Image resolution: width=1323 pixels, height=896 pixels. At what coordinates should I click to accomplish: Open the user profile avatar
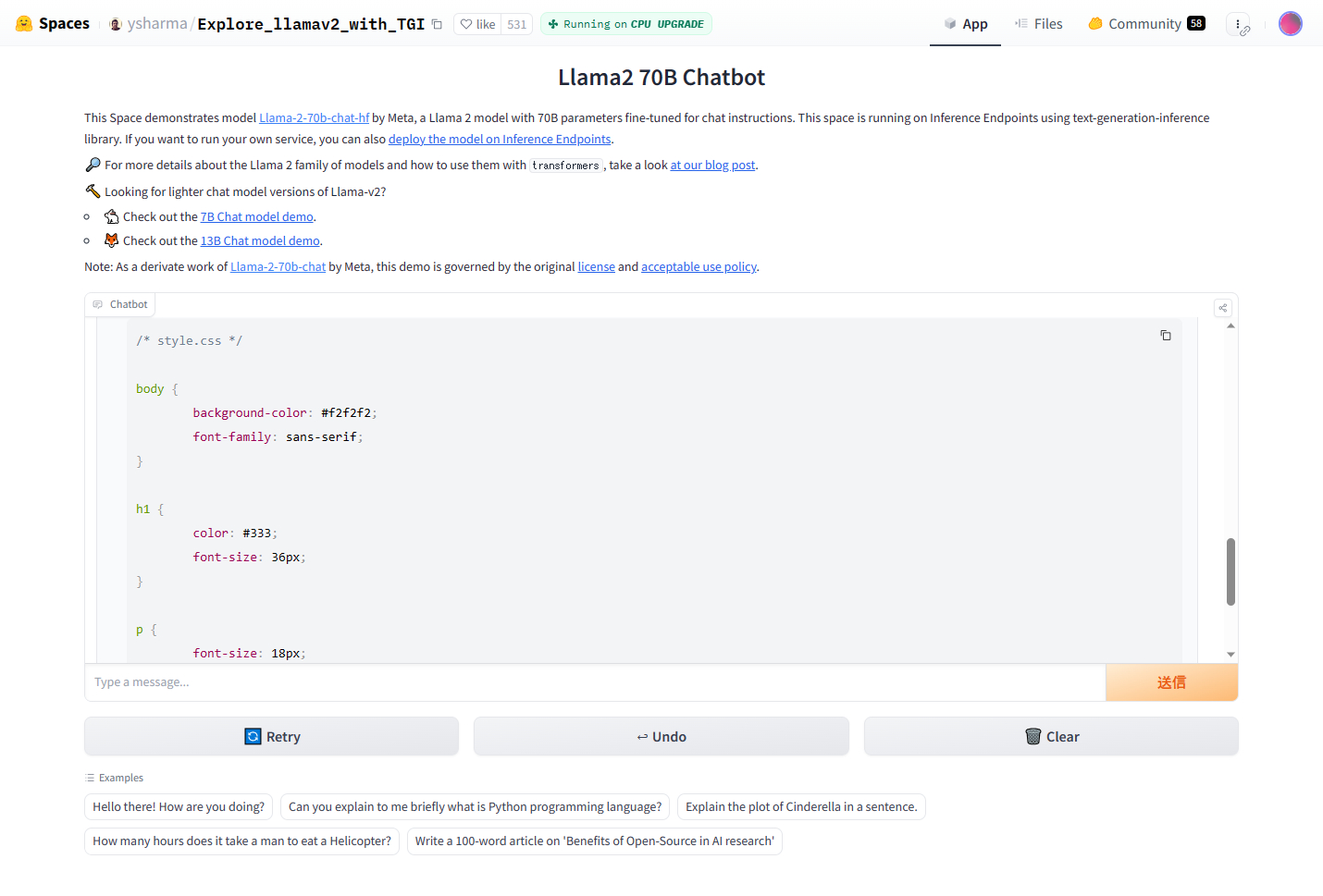click(1290, 24)
